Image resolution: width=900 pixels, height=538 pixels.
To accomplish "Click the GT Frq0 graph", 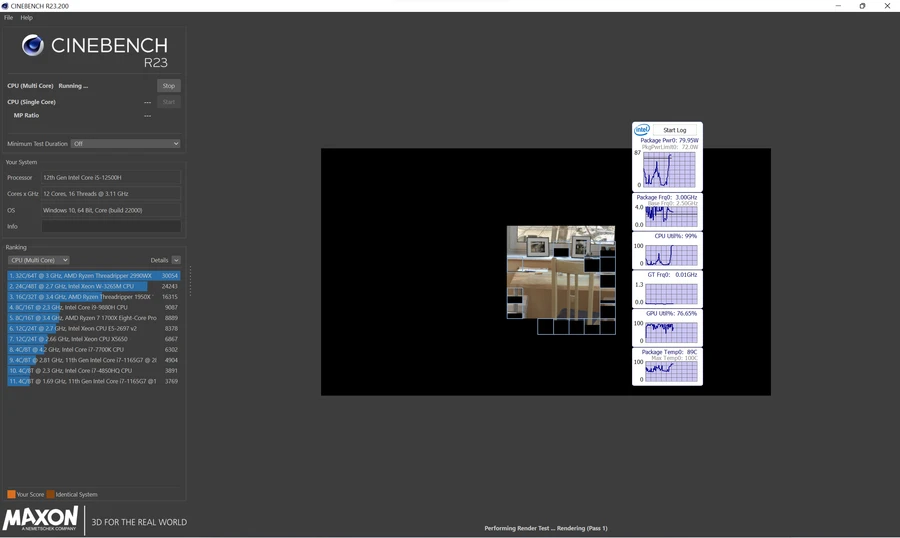I will (671, 293).
